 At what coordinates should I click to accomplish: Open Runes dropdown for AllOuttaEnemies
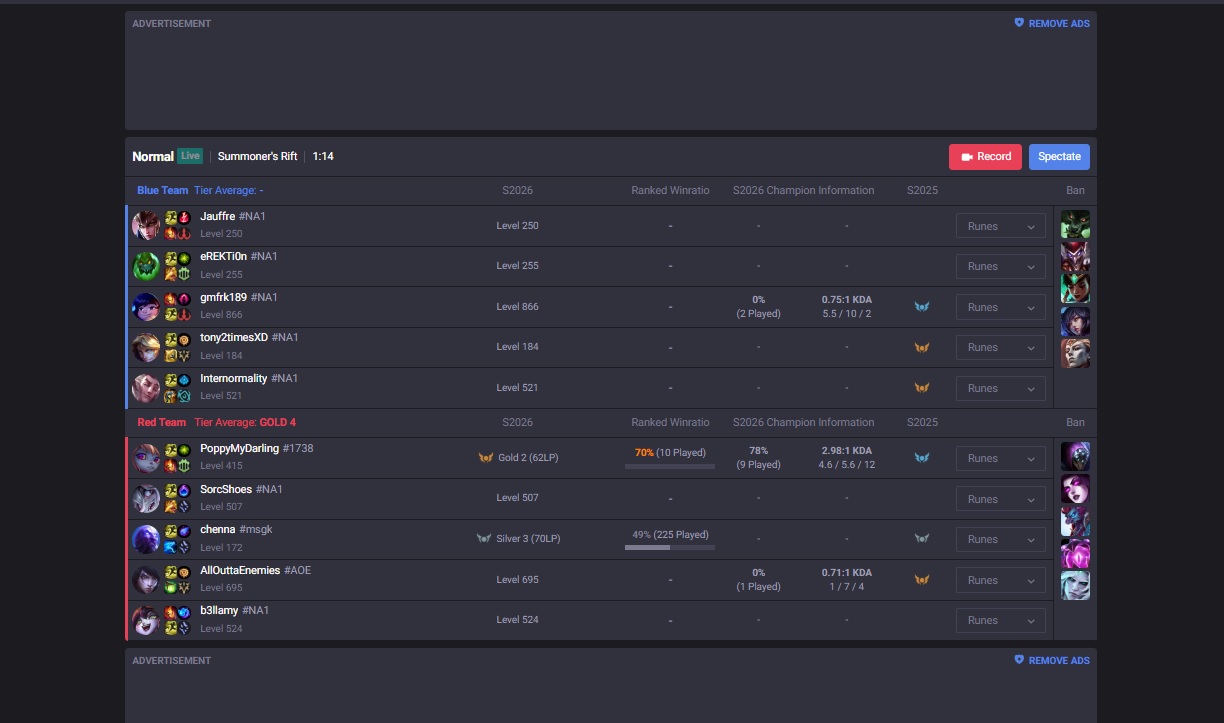1001,580
